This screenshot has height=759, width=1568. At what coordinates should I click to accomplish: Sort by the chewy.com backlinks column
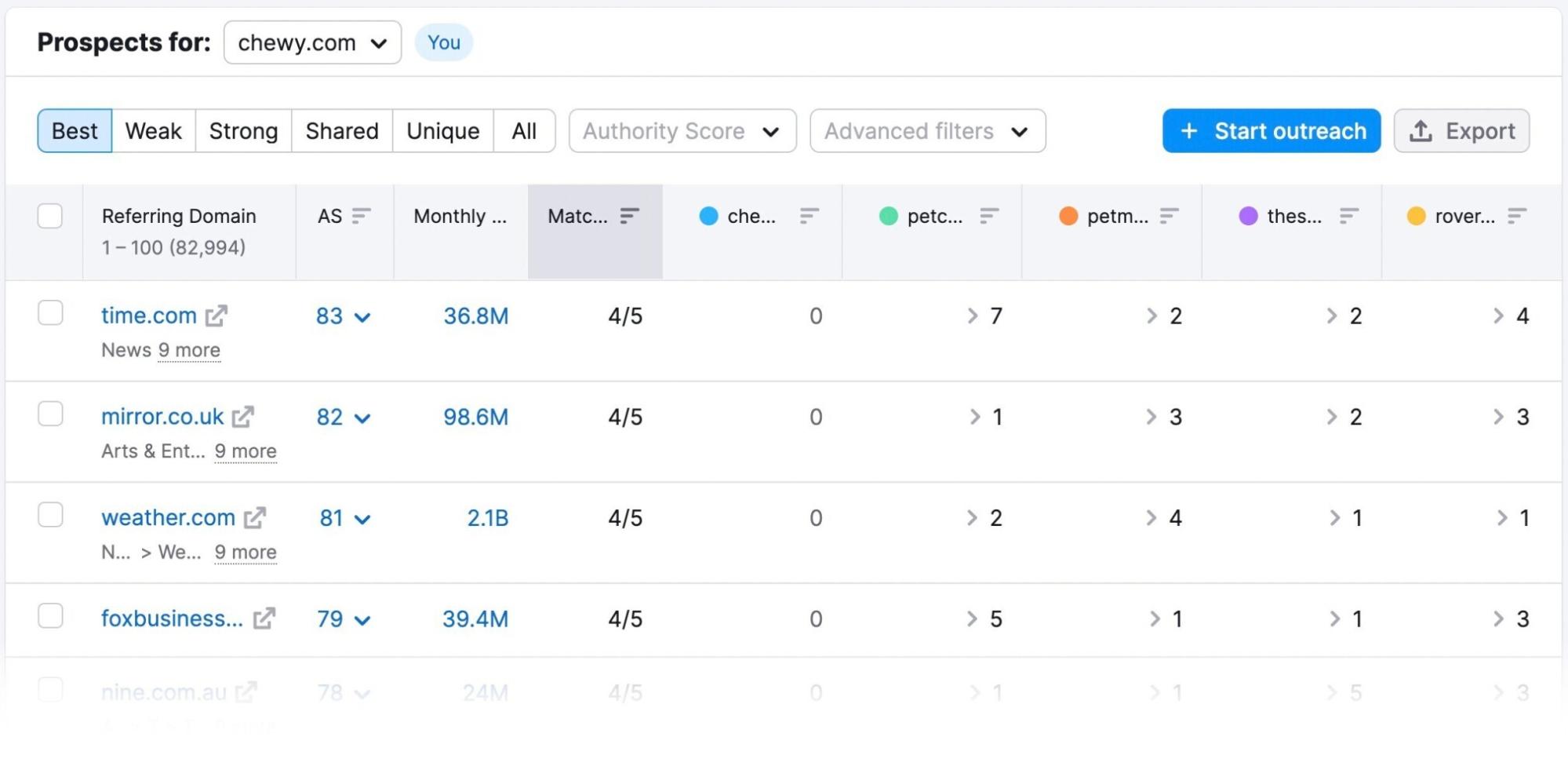coord(809,216)
